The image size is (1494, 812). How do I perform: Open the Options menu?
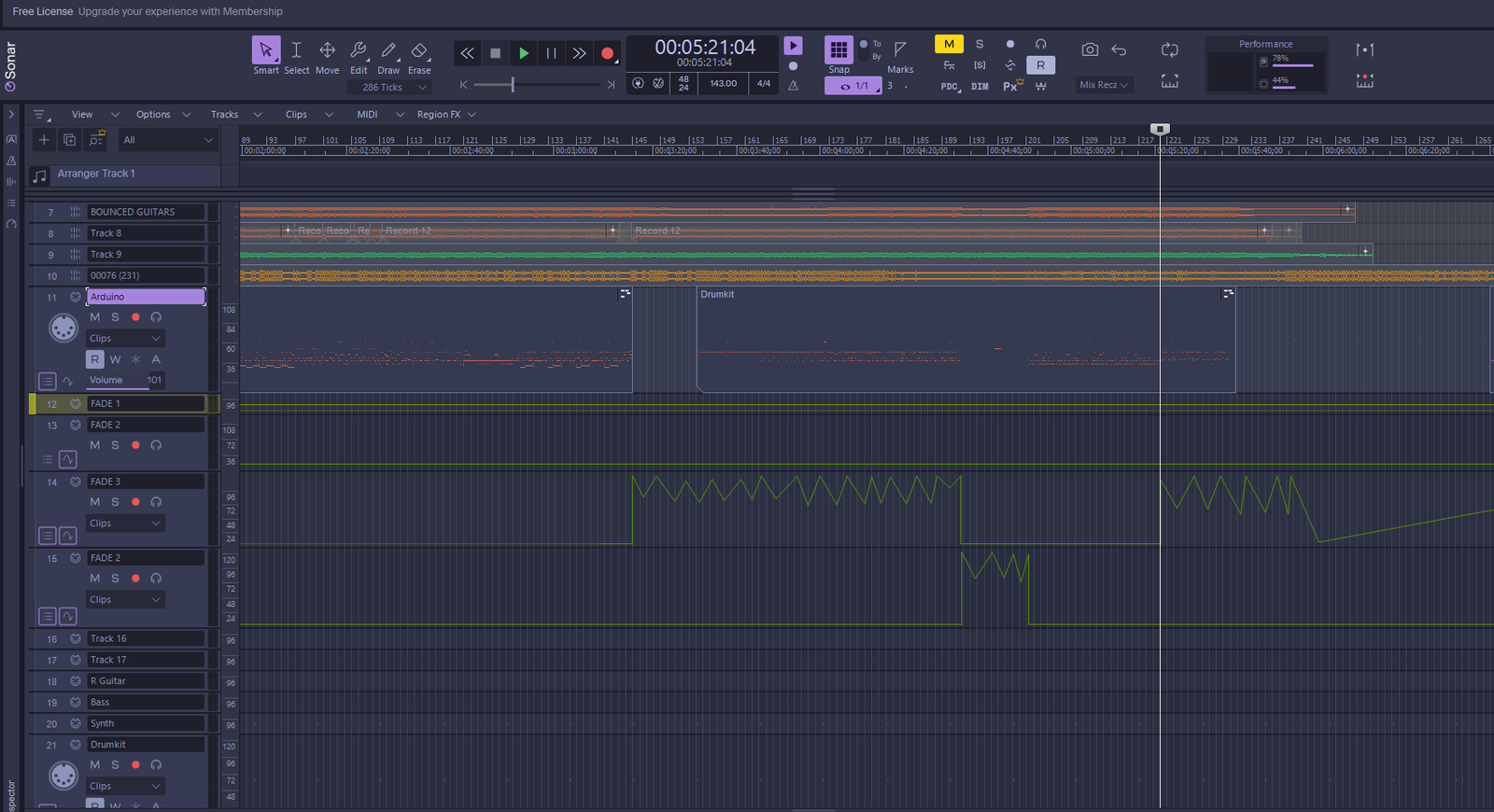click(153, 115)
